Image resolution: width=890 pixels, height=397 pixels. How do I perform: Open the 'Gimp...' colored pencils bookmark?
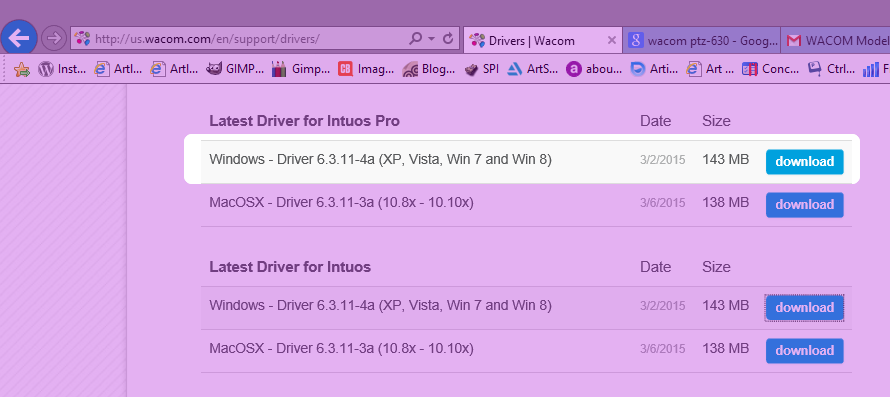point(300,69)
